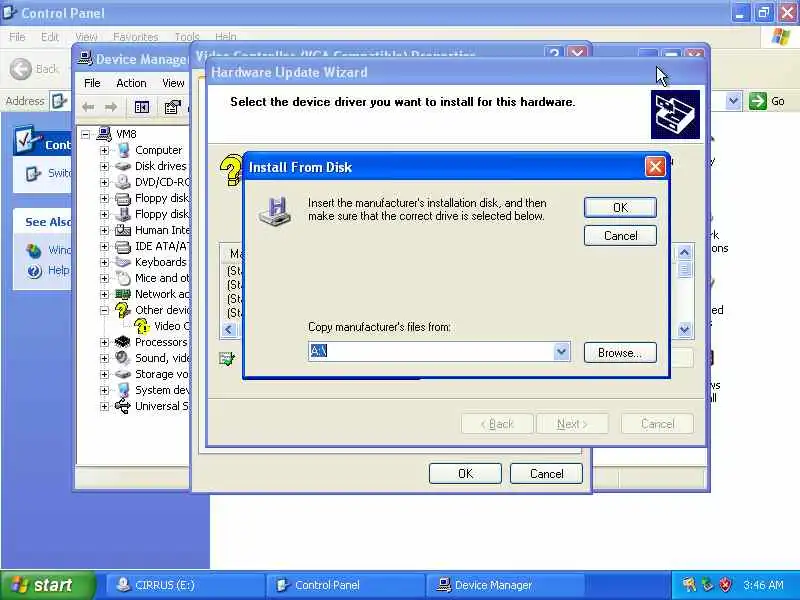The height and width of the screenshot is (600, 800).
Task: Open File menu in Control Panel
Action: (17, 37)
